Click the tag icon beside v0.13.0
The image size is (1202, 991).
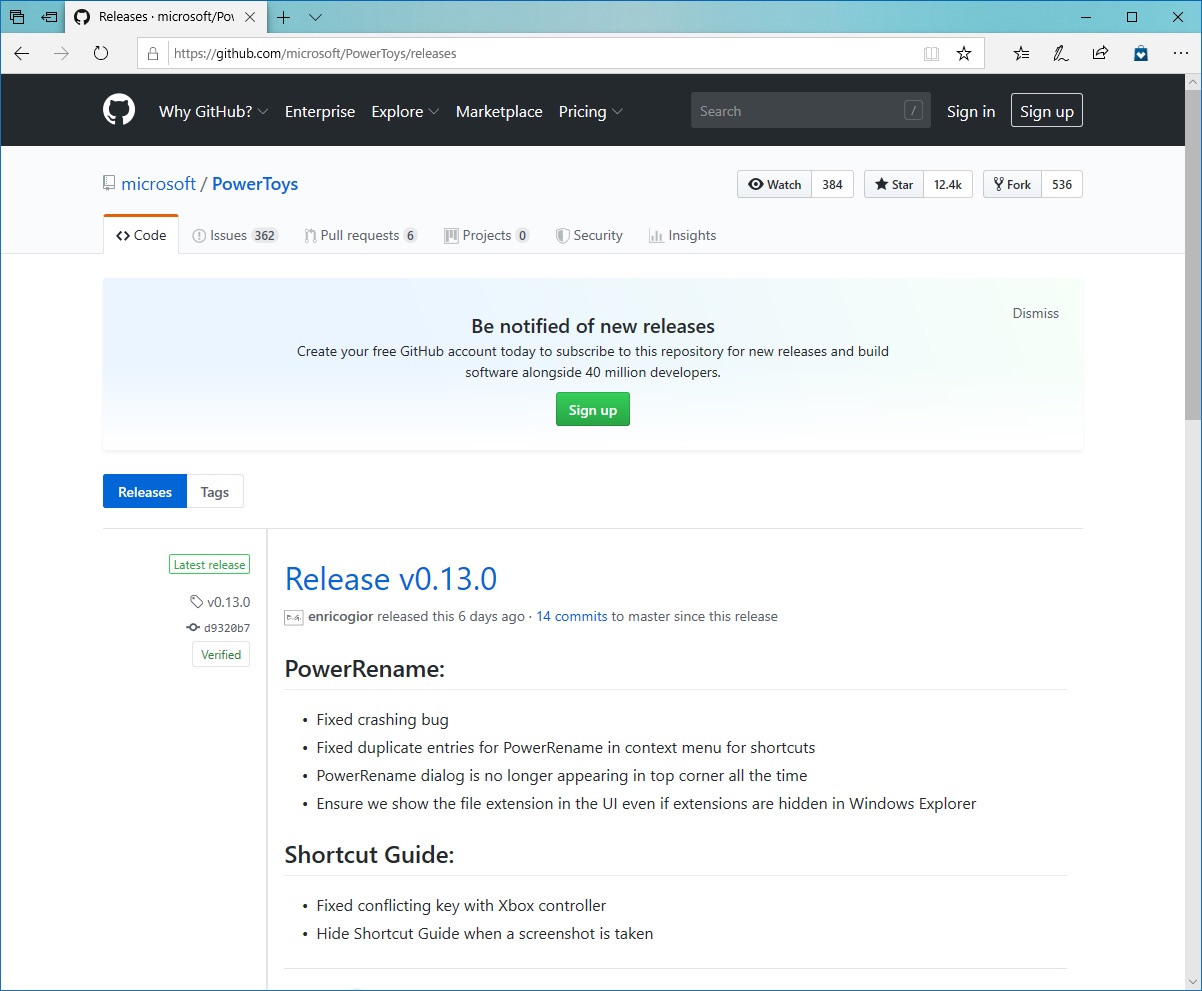196,602
